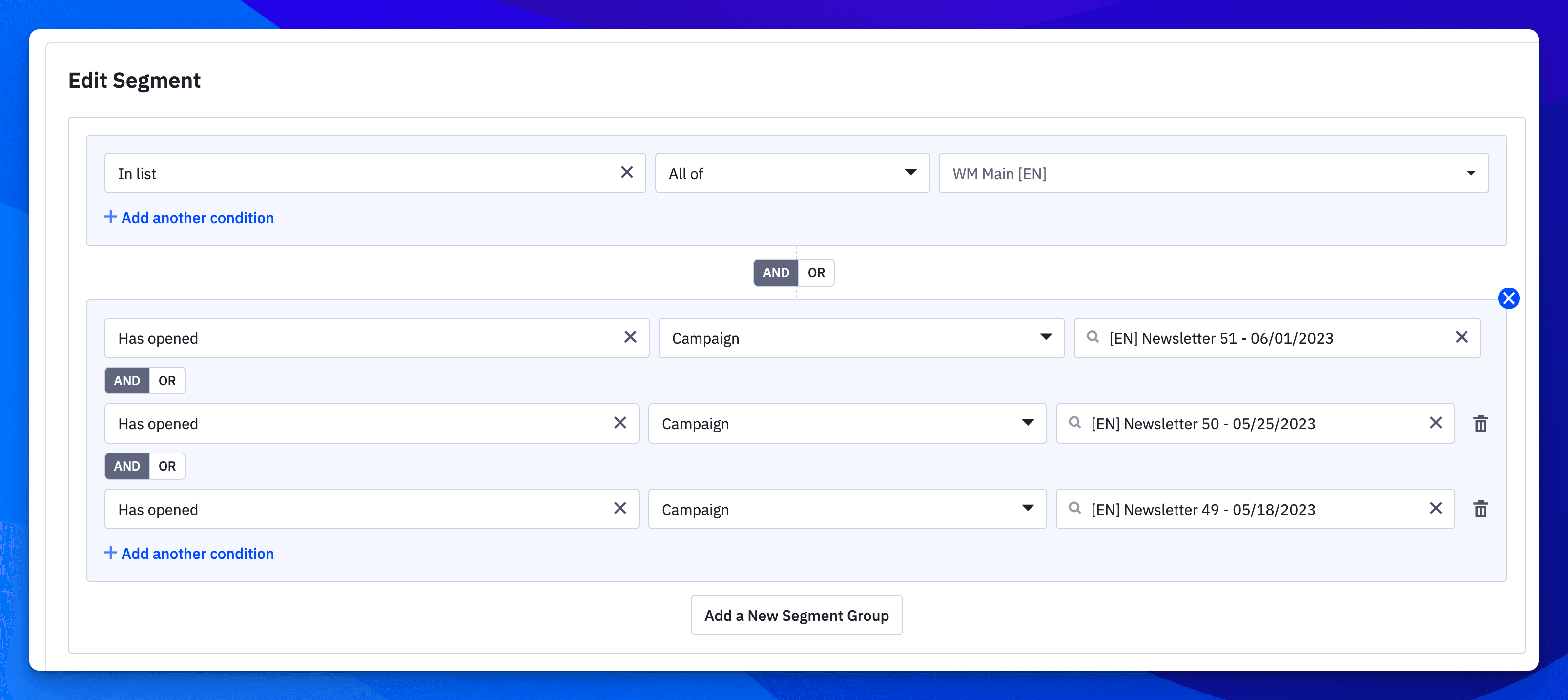Switch the top-level operator to OR
Image resolution: width=1568 pixels, height=700 pixels.
pos(815,272)
